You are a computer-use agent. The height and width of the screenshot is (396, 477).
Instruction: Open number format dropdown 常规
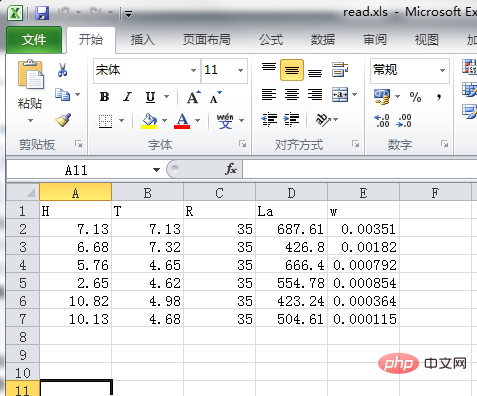tap(442, 70)
